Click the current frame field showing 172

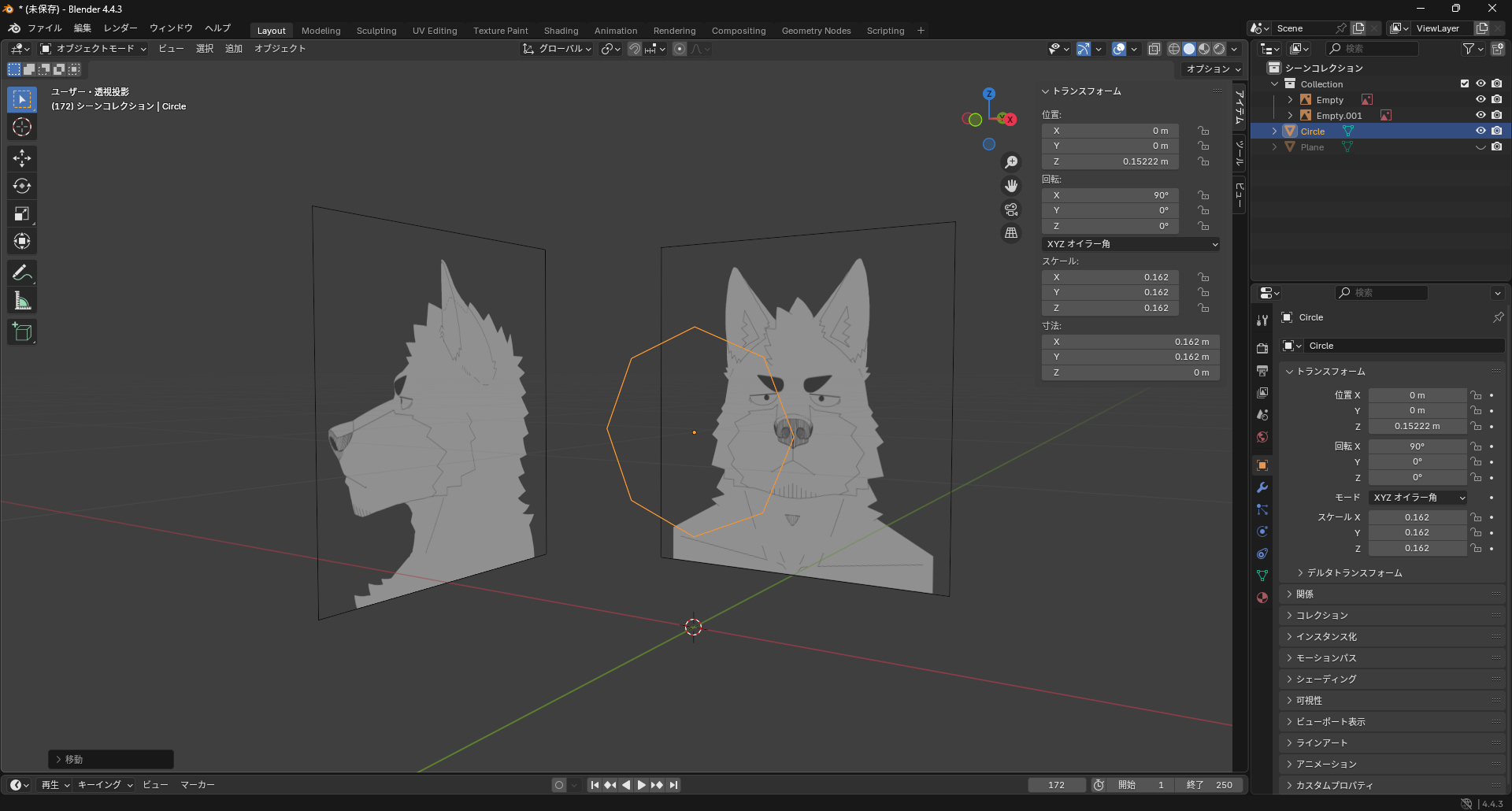tap(1056, 785)
